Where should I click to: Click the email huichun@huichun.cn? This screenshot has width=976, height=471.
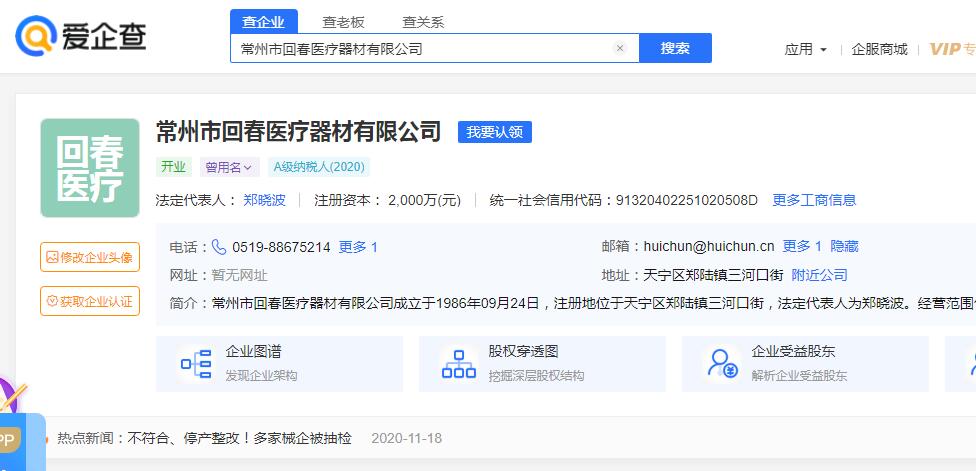tap(709, 246)
